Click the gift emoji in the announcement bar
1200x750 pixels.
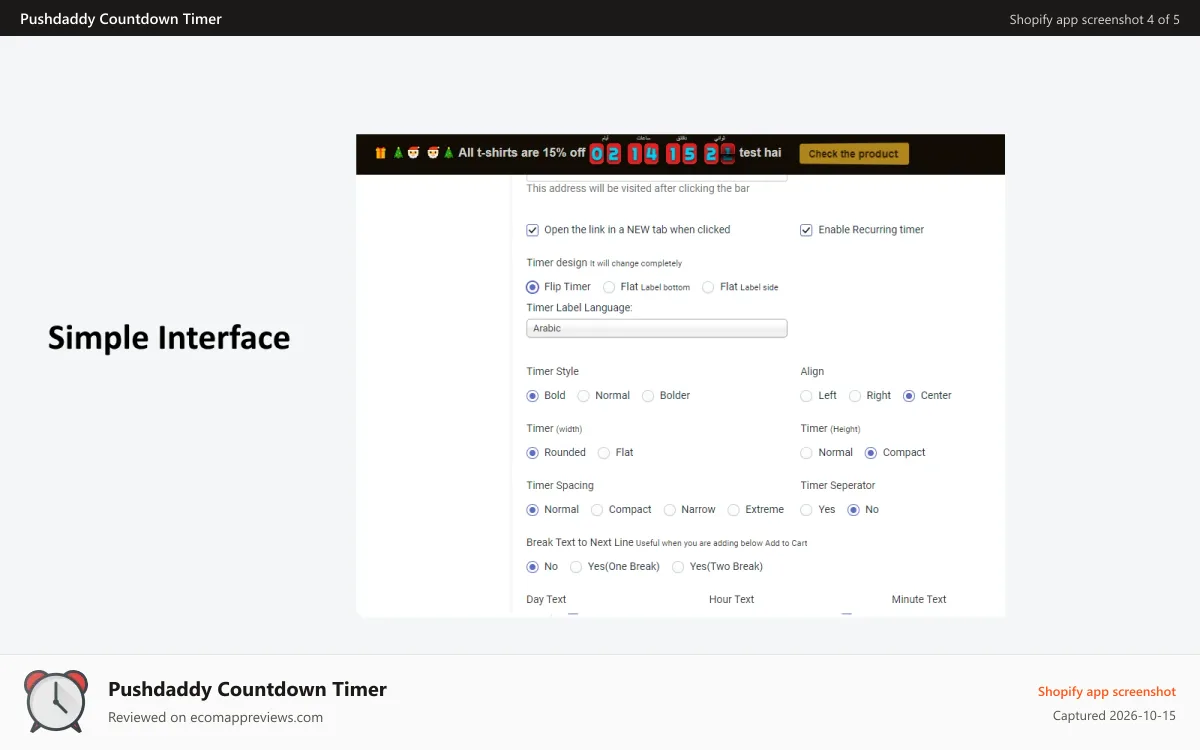tap(381, 153)
